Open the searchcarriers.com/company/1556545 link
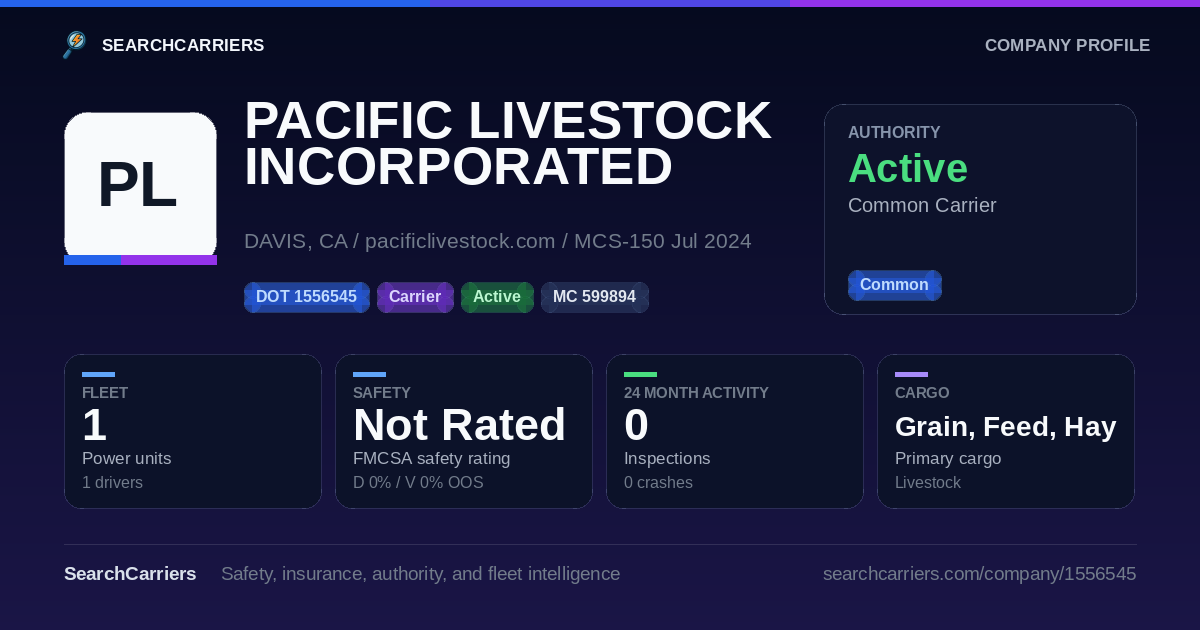The height and width of the screenshot is (630, 1200). (x=979, y=574)
